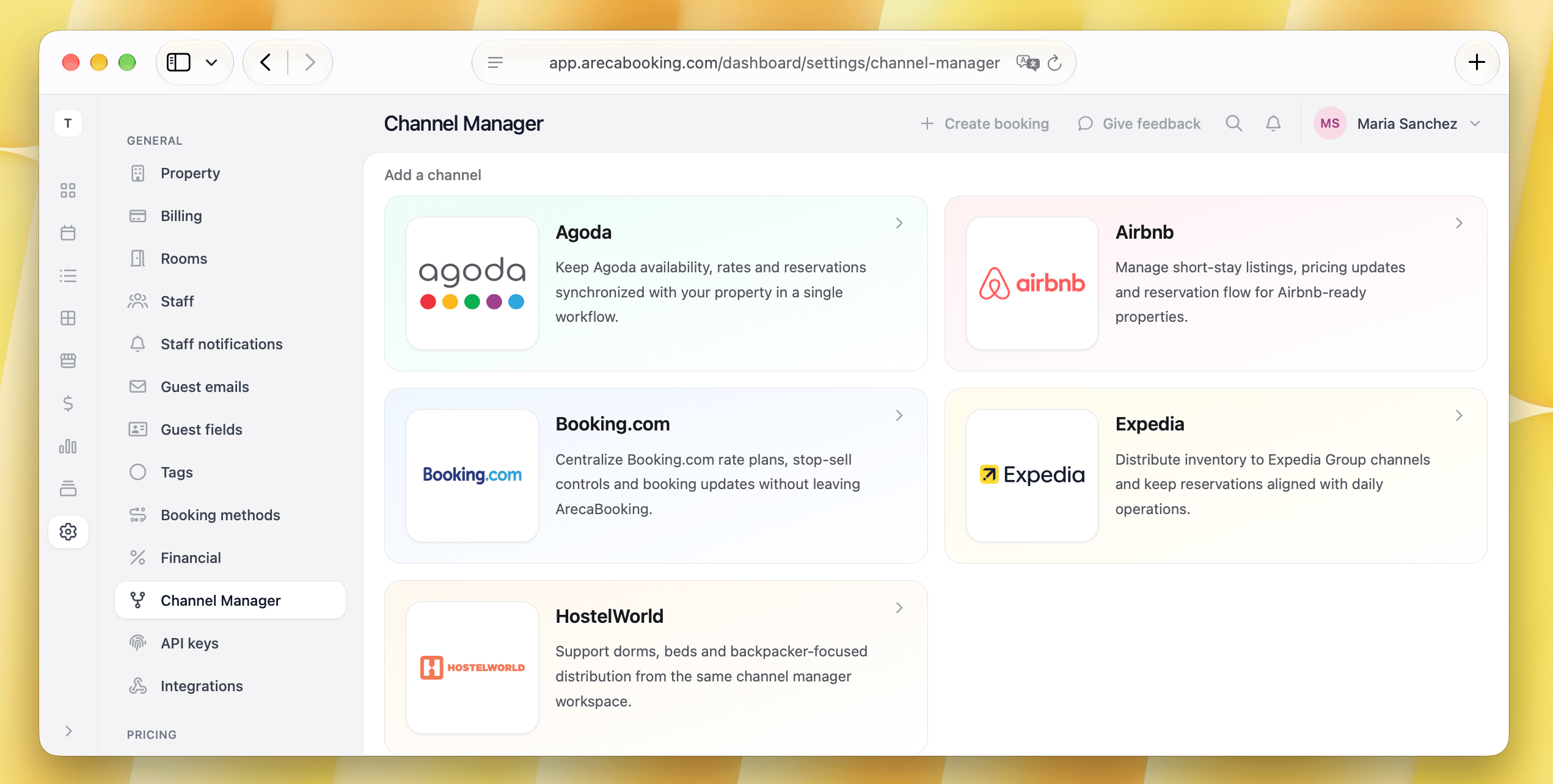This screenshot has width=1553, height=784.
Task: Reload the page with refresh icon
Action: pos(1054,62)
